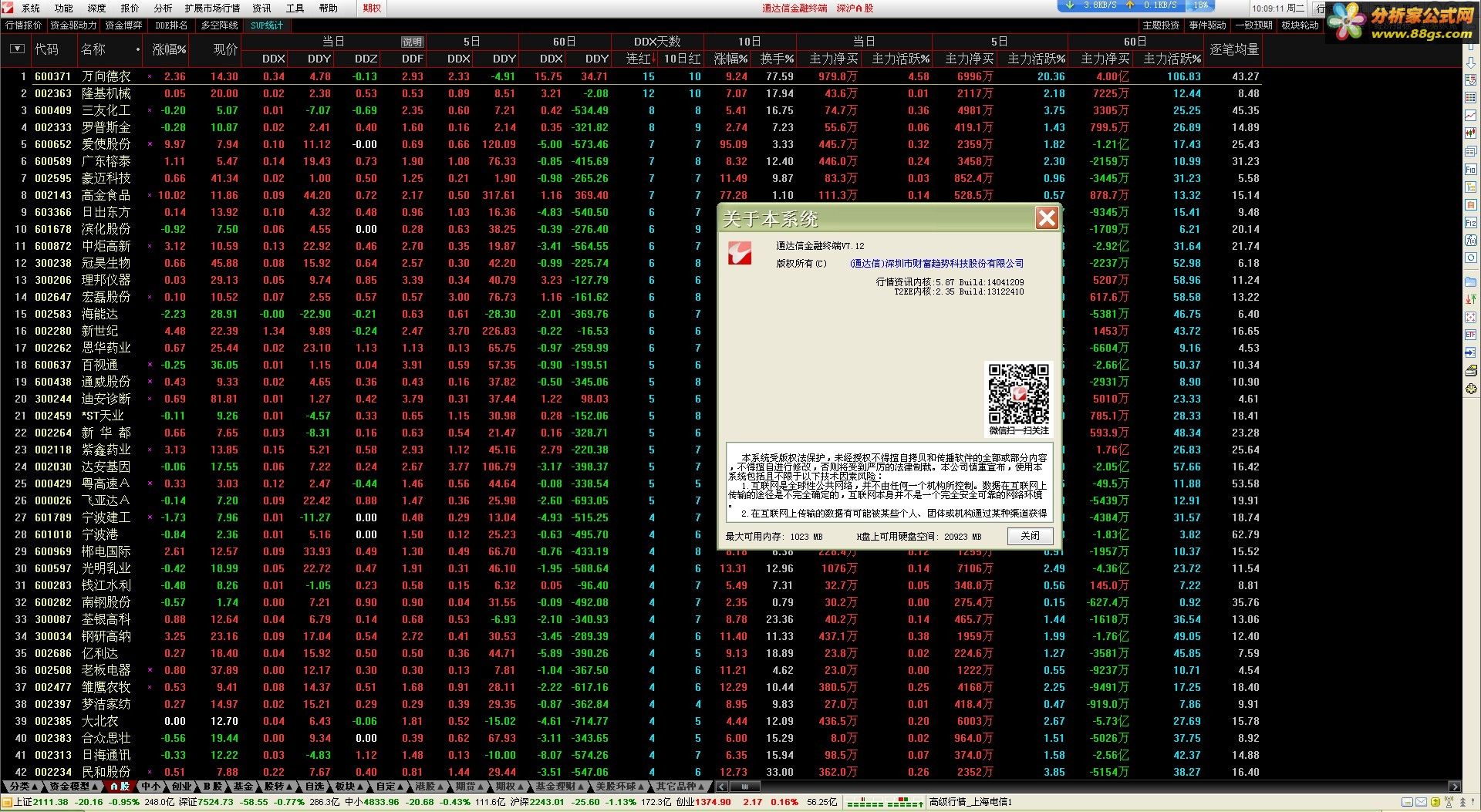1481x812 pixels.
Task: Open the 帮助 menu
Action: [x=329, y=8]
